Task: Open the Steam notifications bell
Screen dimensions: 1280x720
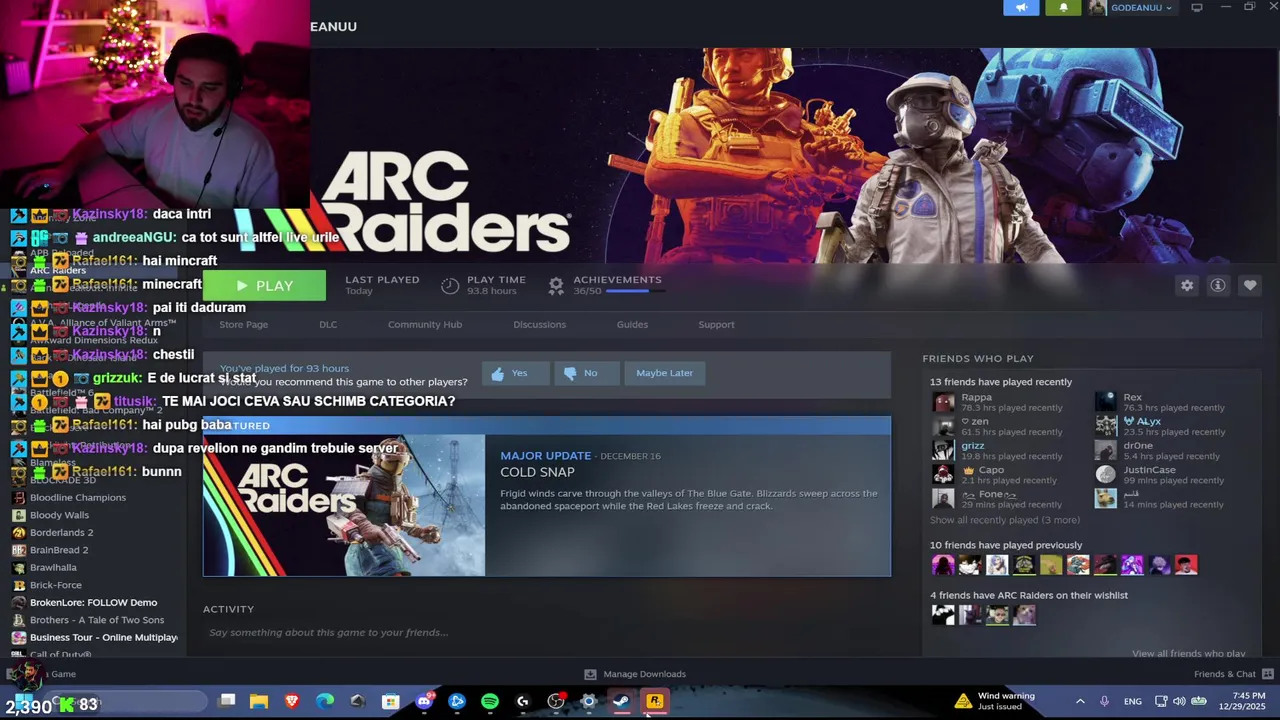Action: point(1063,8)
